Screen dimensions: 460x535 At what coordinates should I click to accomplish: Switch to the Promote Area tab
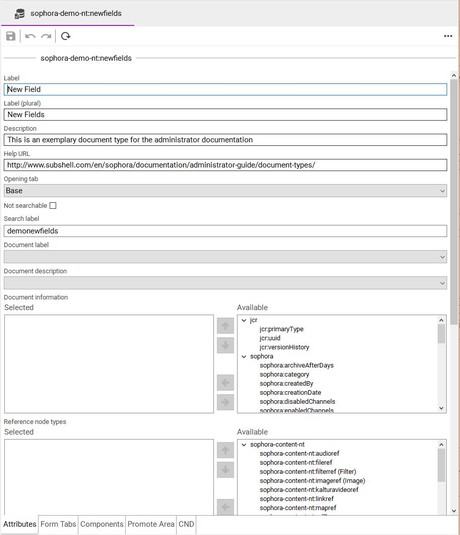click(151, 524)
